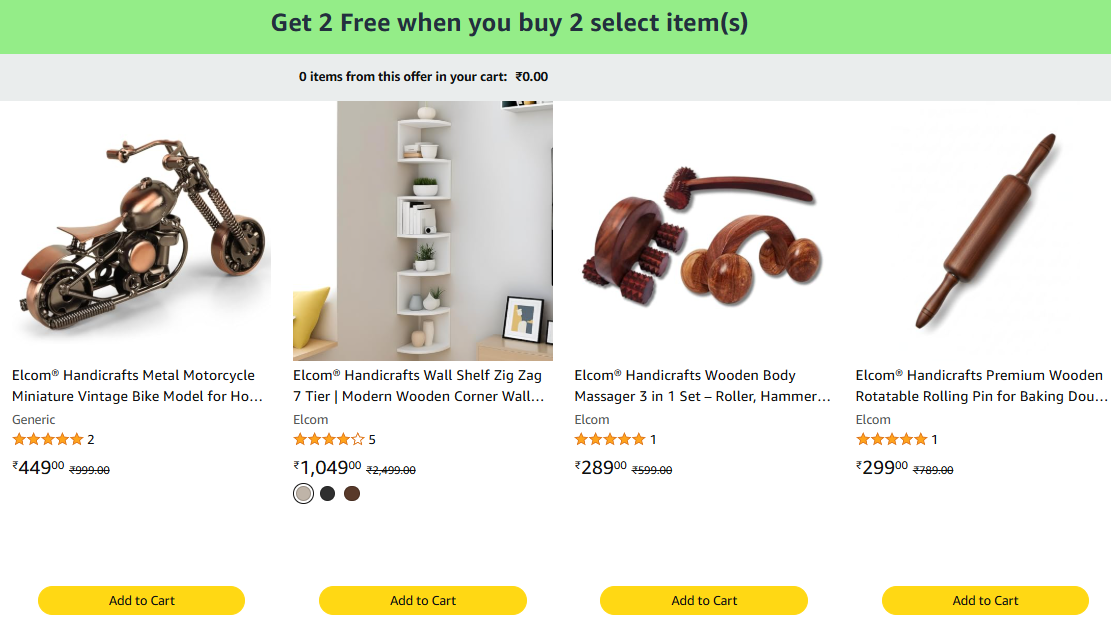Open Wooden Body Massager 3 in 1 title

[x=702, y=386]
